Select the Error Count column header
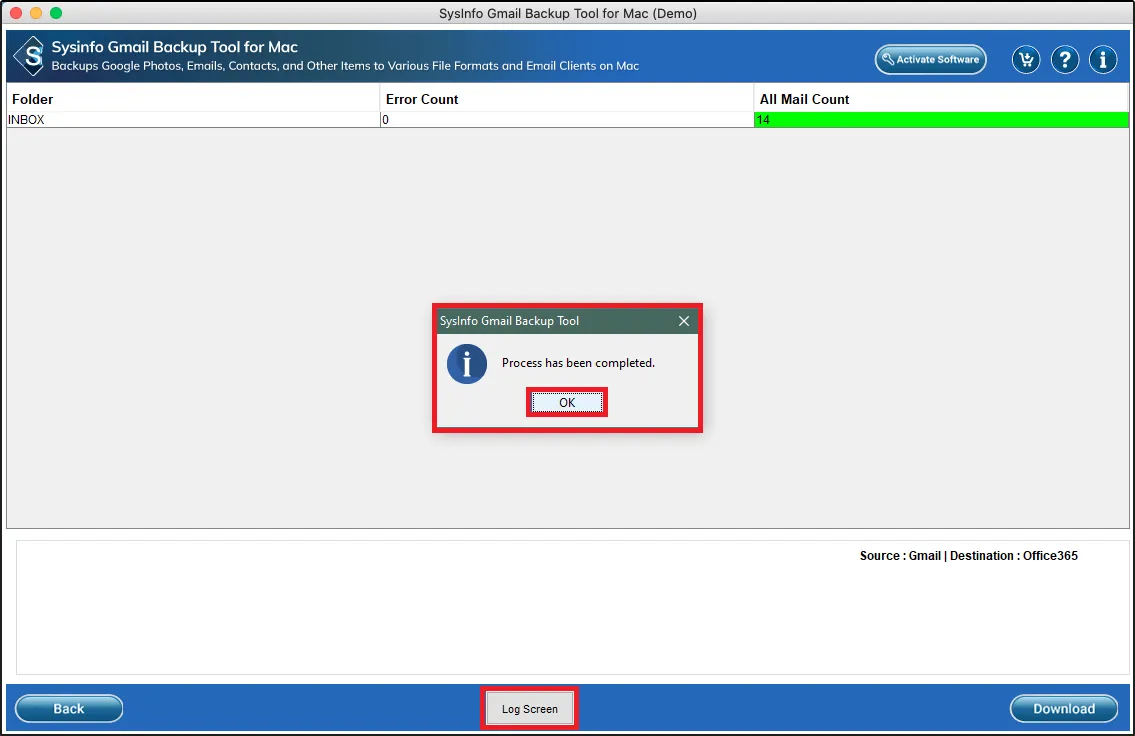 click(567, 99)
